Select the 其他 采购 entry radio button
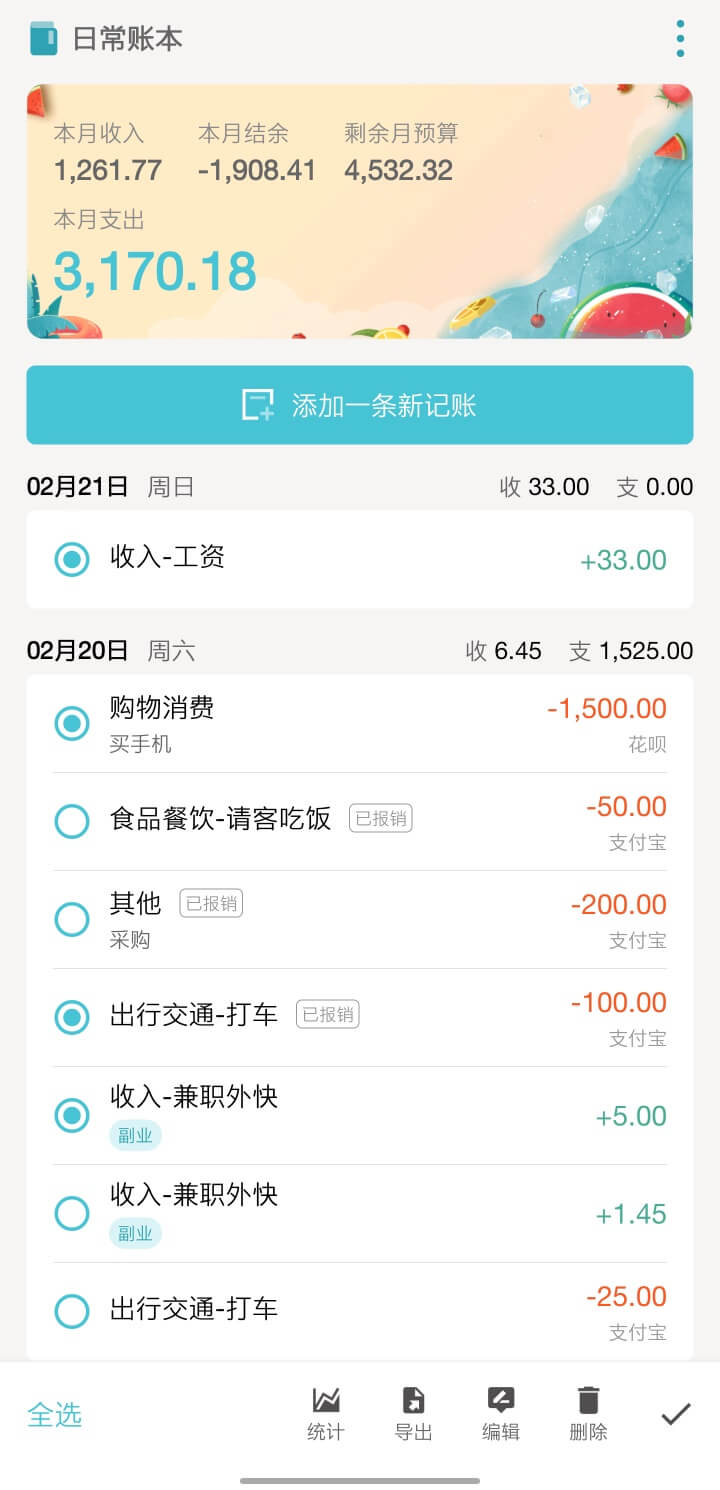 click(72, 919)
